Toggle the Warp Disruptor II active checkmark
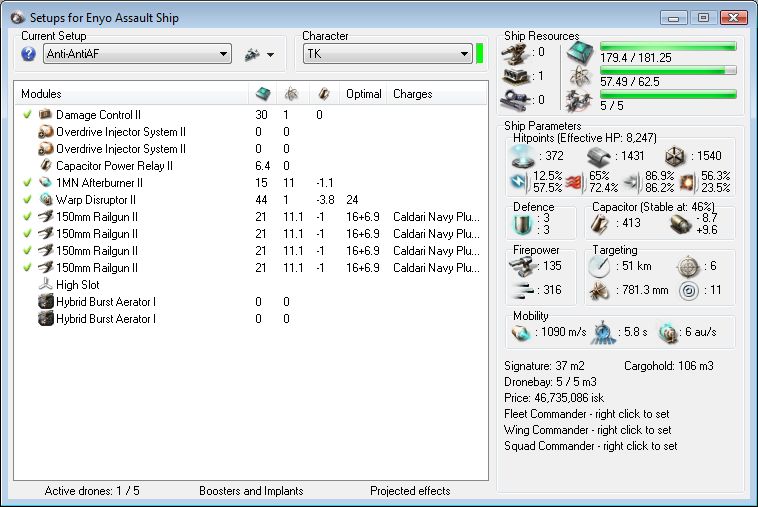Screen dimensions: 758x507 pos(28,200)
